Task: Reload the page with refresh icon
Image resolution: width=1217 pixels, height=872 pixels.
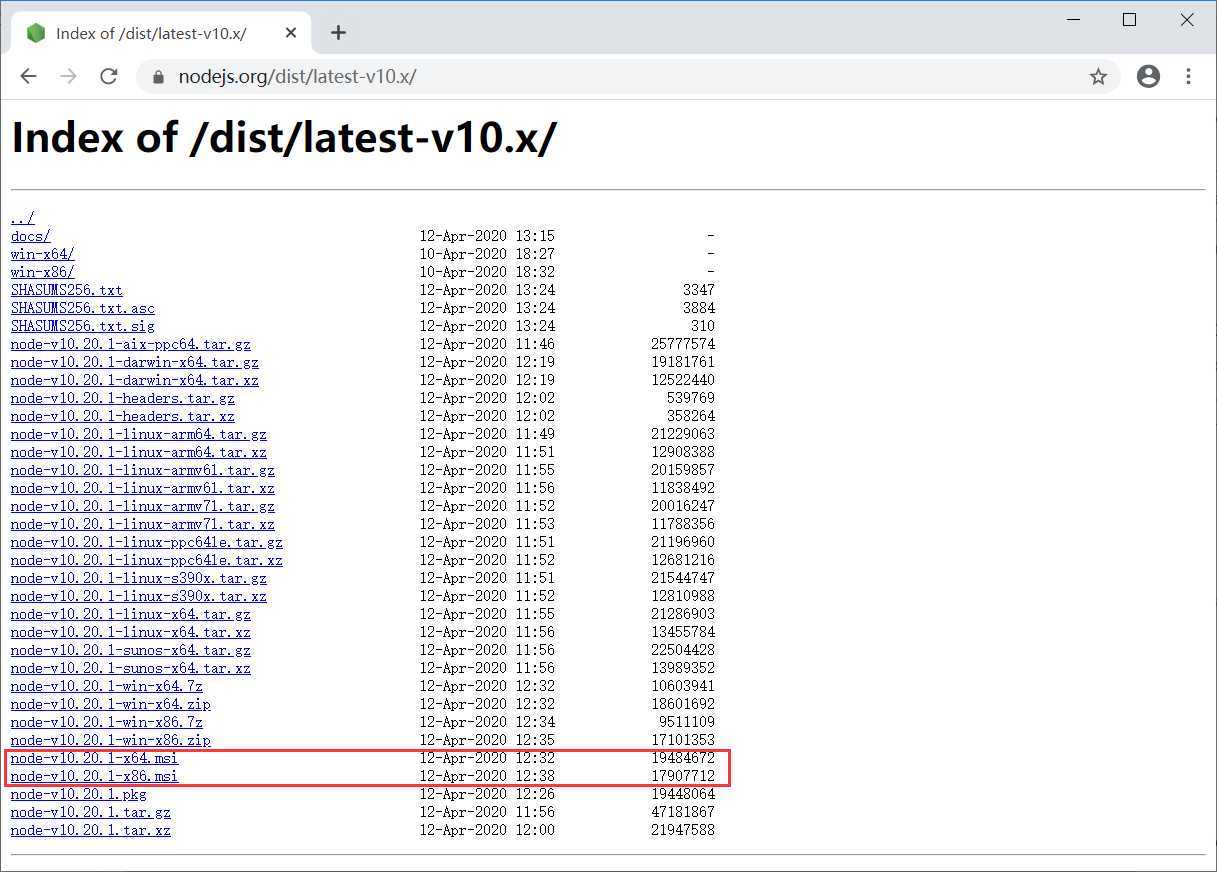Action: click(x=109, y=76)
